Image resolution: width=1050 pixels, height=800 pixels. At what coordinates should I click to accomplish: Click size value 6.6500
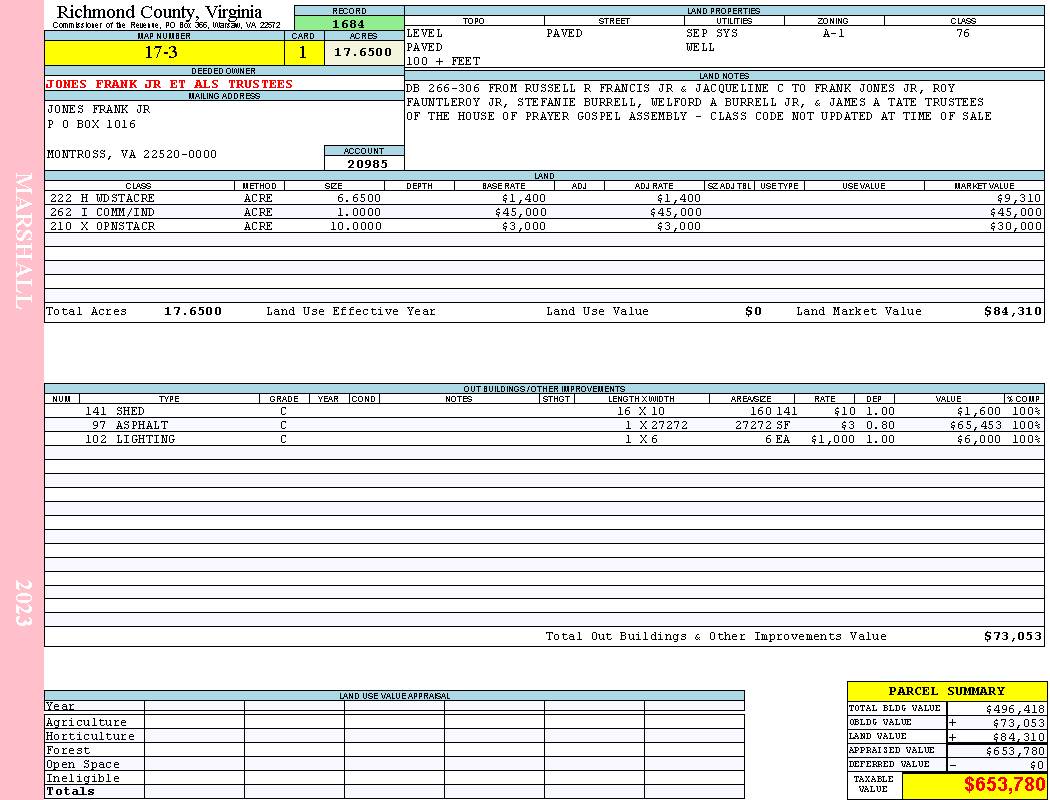tap(359, 199)
